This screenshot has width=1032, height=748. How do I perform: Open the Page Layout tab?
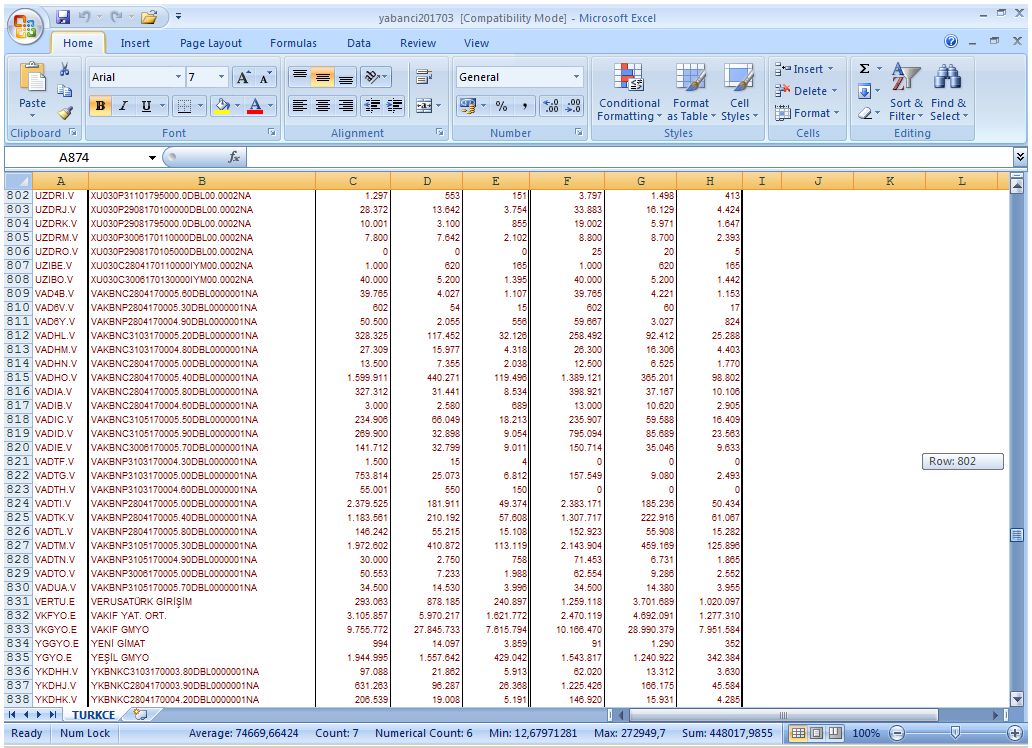click(x=211, y=43)
